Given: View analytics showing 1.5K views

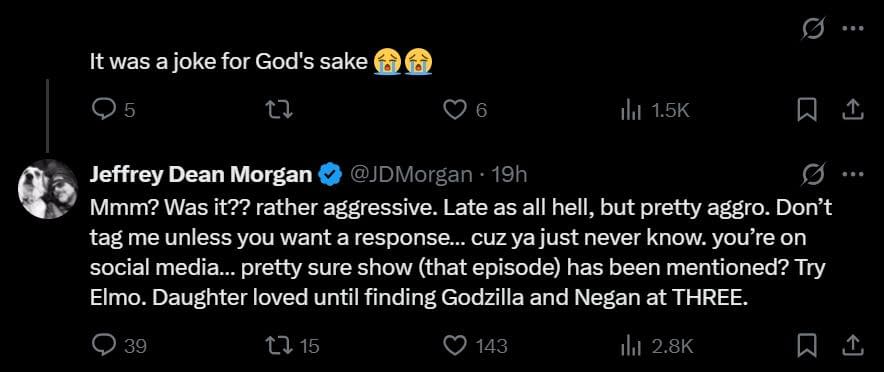Looking at the screenshot, I should point(655,110).
